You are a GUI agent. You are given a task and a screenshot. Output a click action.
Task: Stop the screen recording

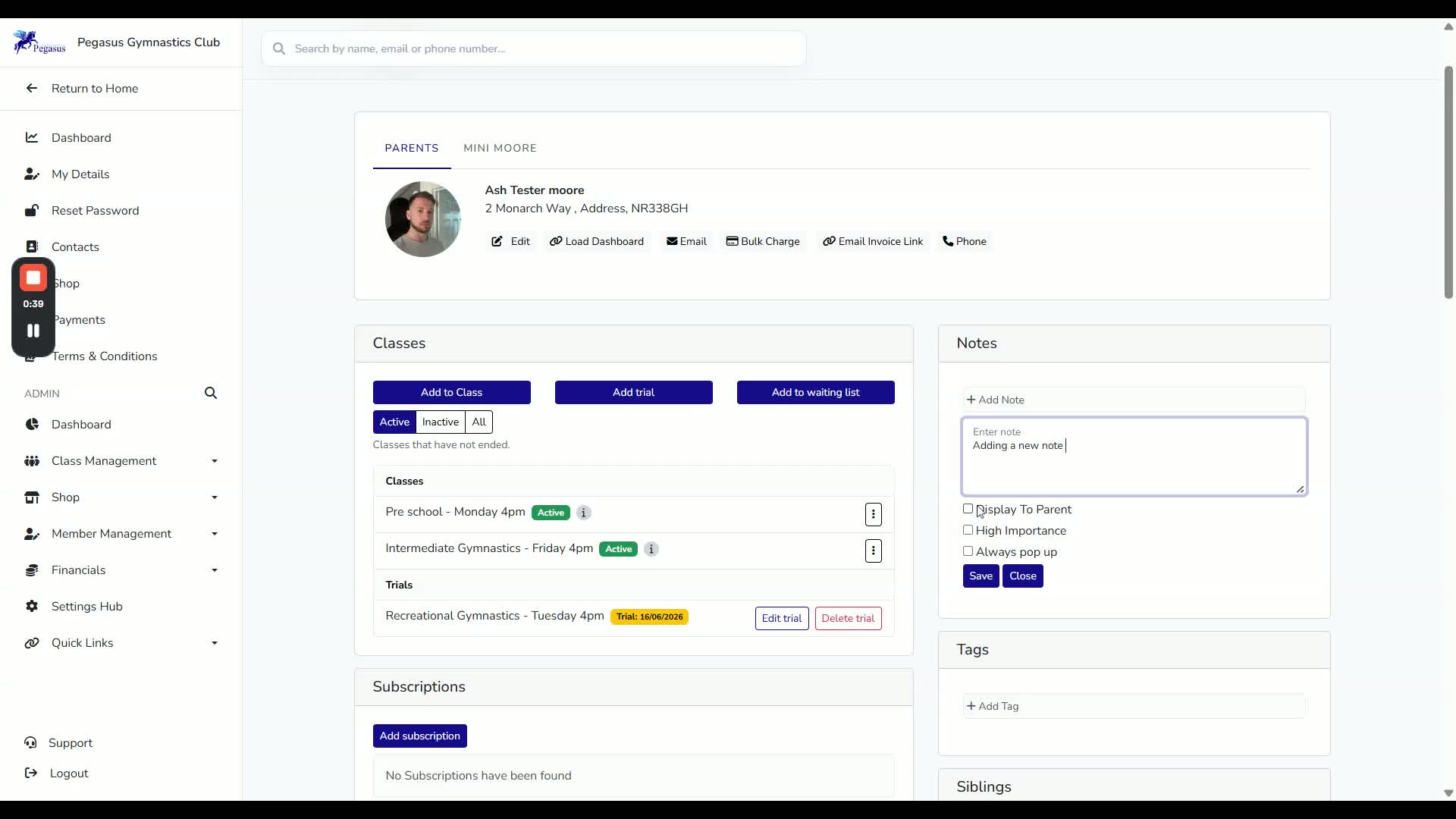[x=33, y=278]
